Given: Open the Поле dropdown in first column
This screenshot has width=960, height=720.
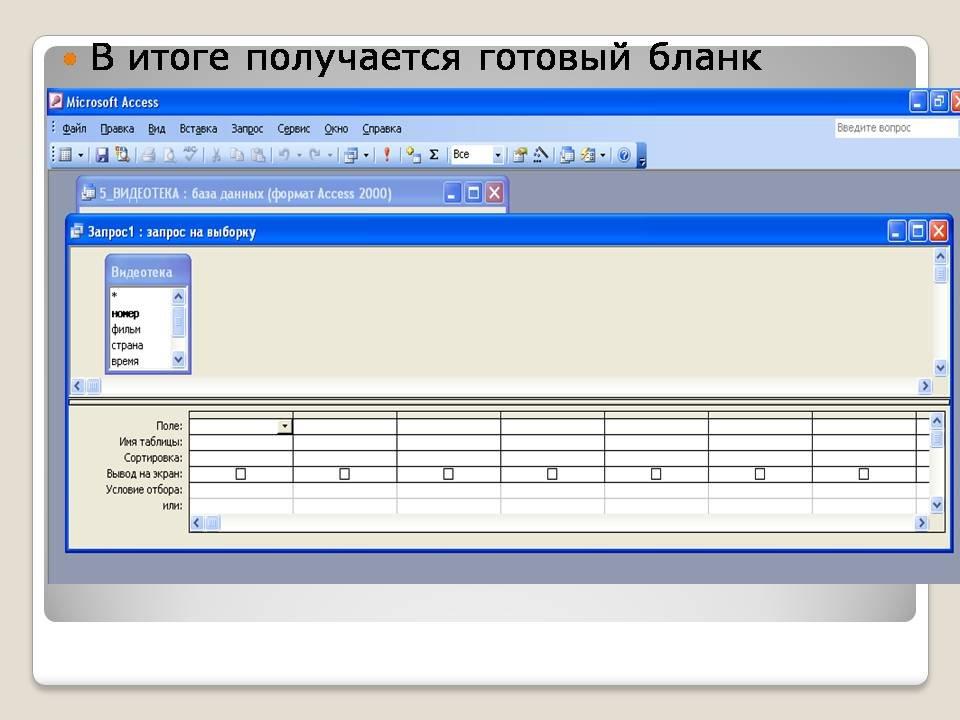Looking at the screenshot, I should [284, 426].
